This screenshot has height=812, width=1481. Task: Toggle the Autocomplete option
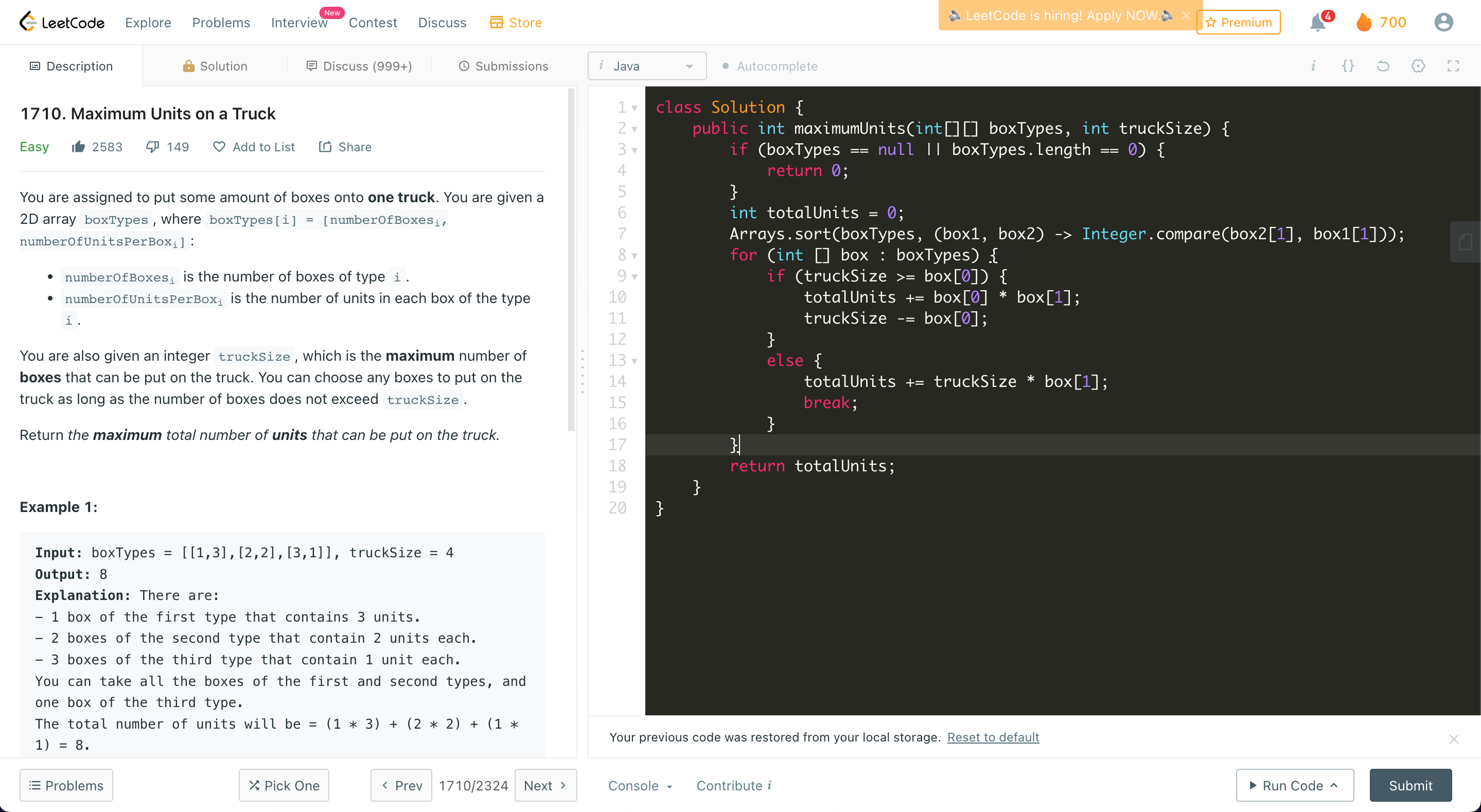click(x=769, y=66)
